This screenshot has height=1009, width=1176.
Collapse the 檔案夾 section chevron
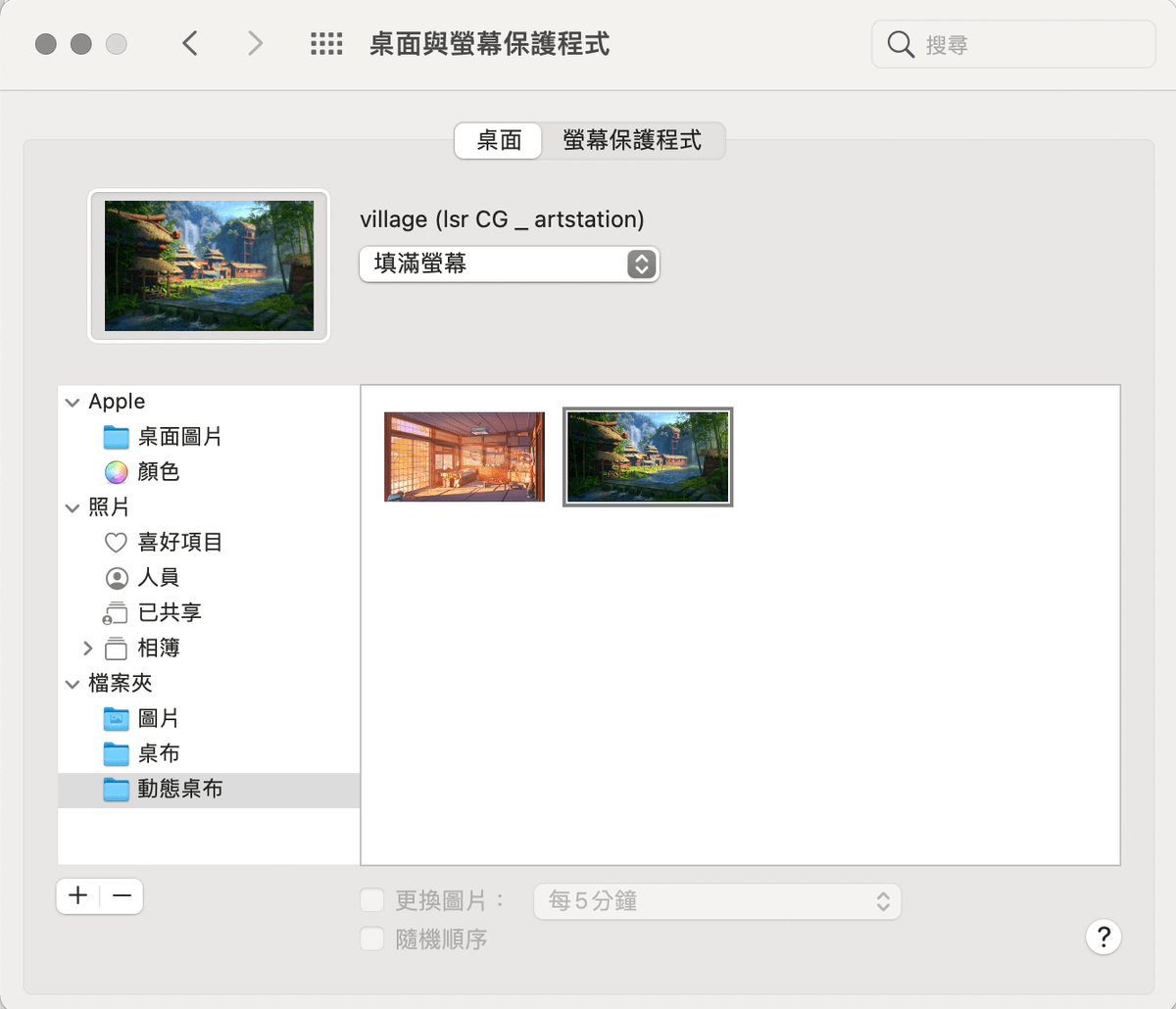point(73,685)
